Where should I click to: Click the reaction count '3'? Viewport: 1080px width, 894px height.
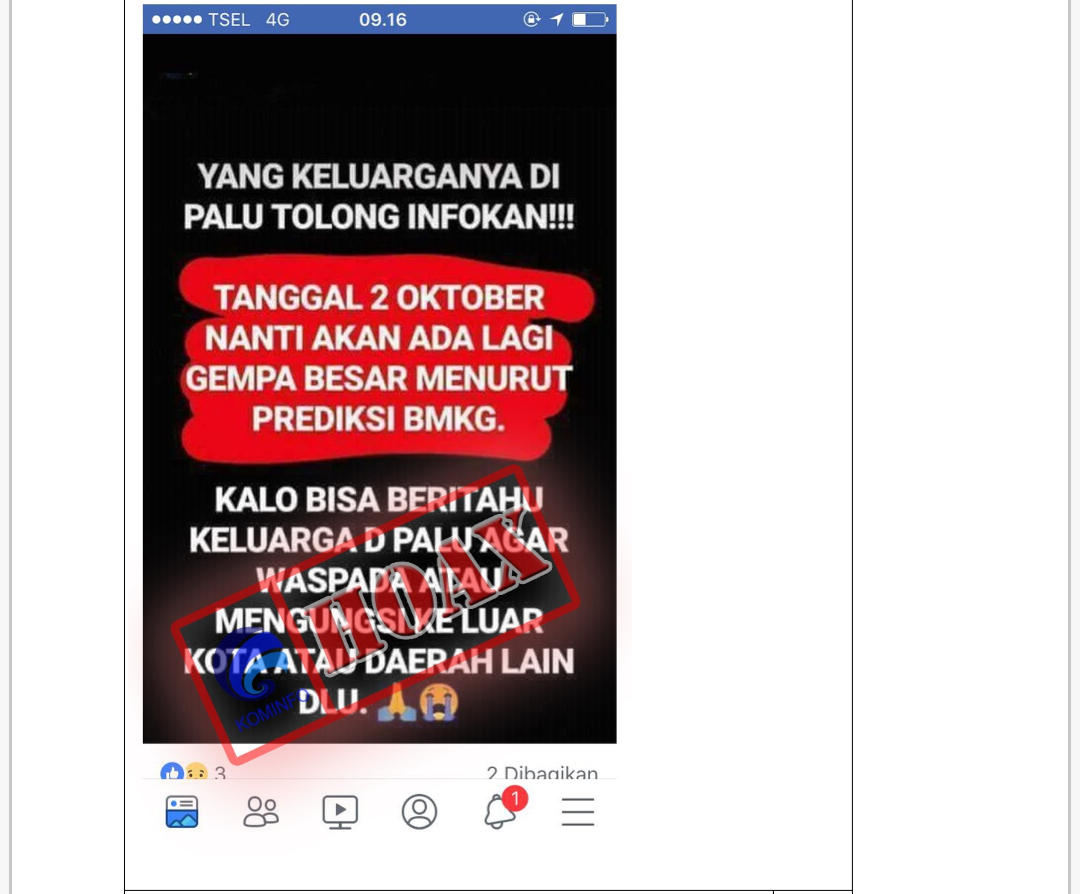pyautogui.click(x=220, y=773)
